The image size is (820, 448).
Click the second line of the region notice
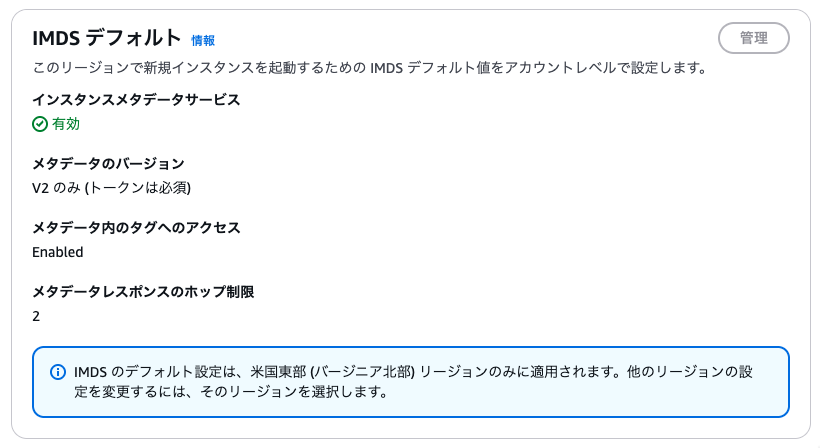point(231,392)
